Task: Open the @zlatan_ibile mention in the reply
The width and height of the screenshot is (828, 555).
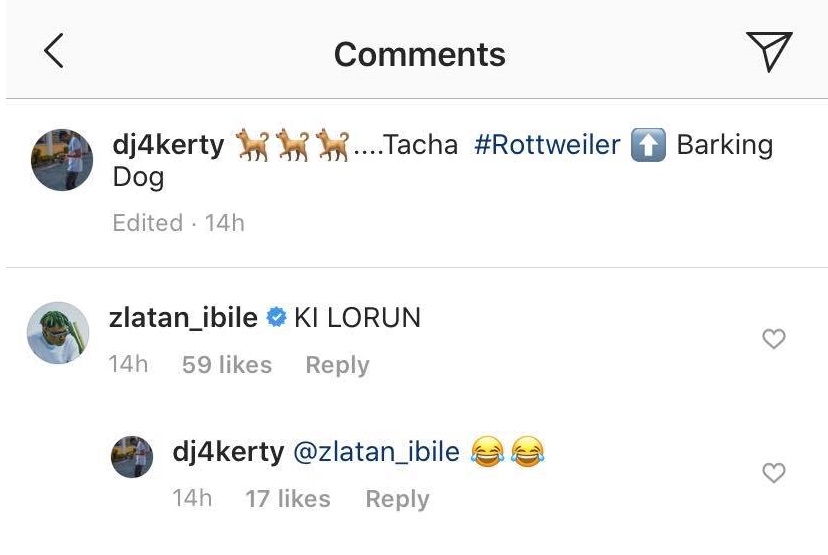Action: 376,452
